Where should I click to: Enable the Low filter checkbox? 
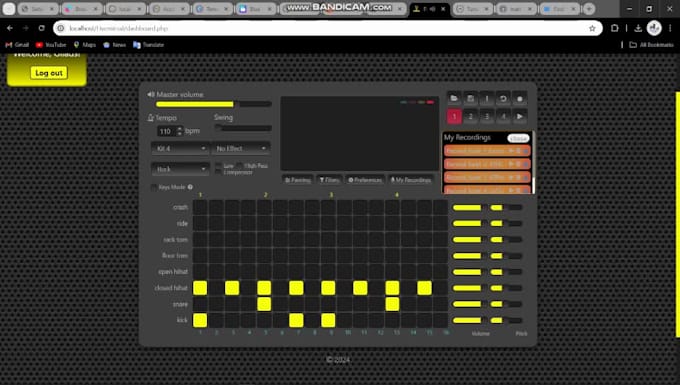(x=219, y=166)
